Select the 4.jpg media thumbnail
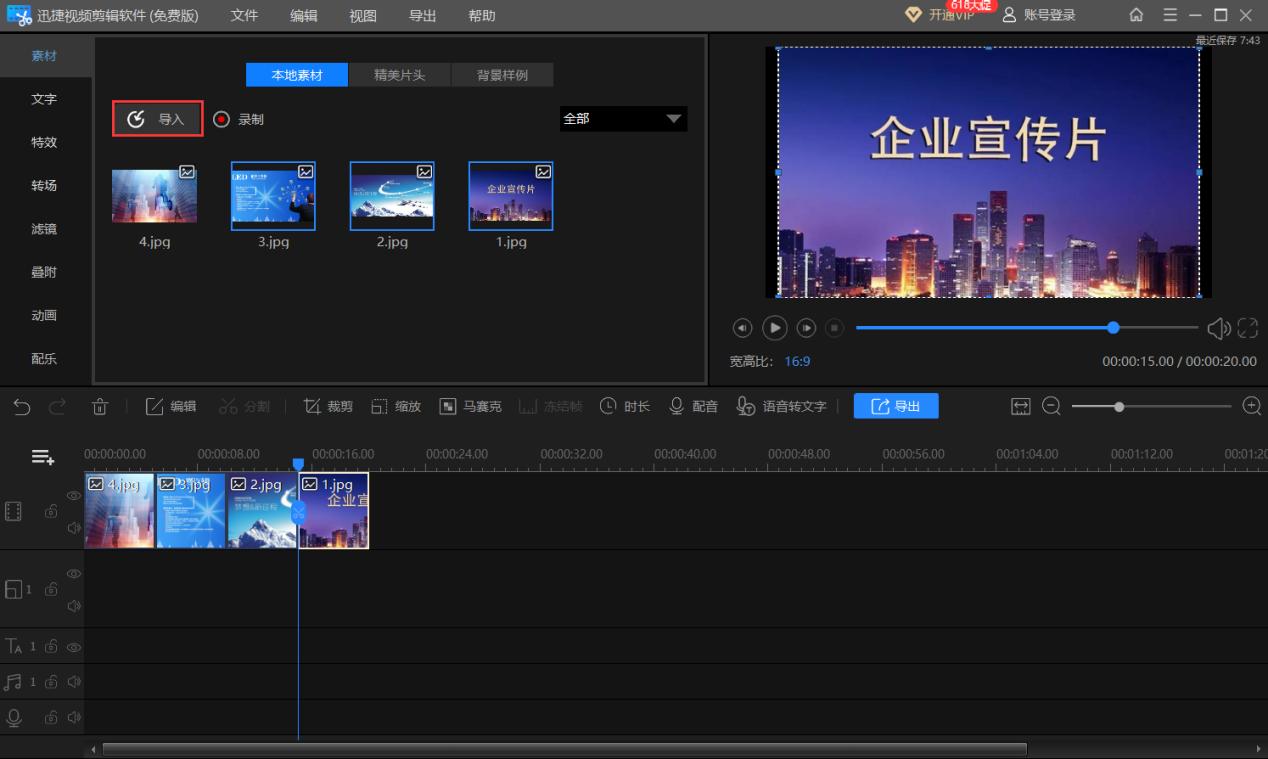The image size is (1268, 759). [154, 196]
